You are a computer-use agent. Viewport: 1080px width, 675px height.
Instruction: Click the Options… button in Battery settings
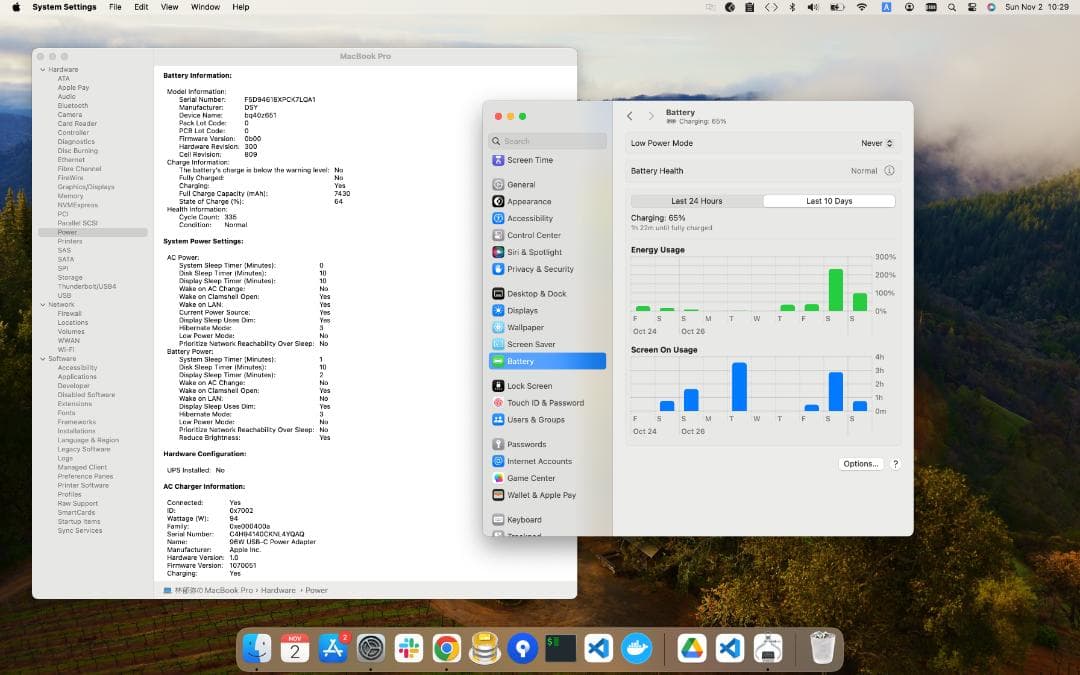pos(860,463)
